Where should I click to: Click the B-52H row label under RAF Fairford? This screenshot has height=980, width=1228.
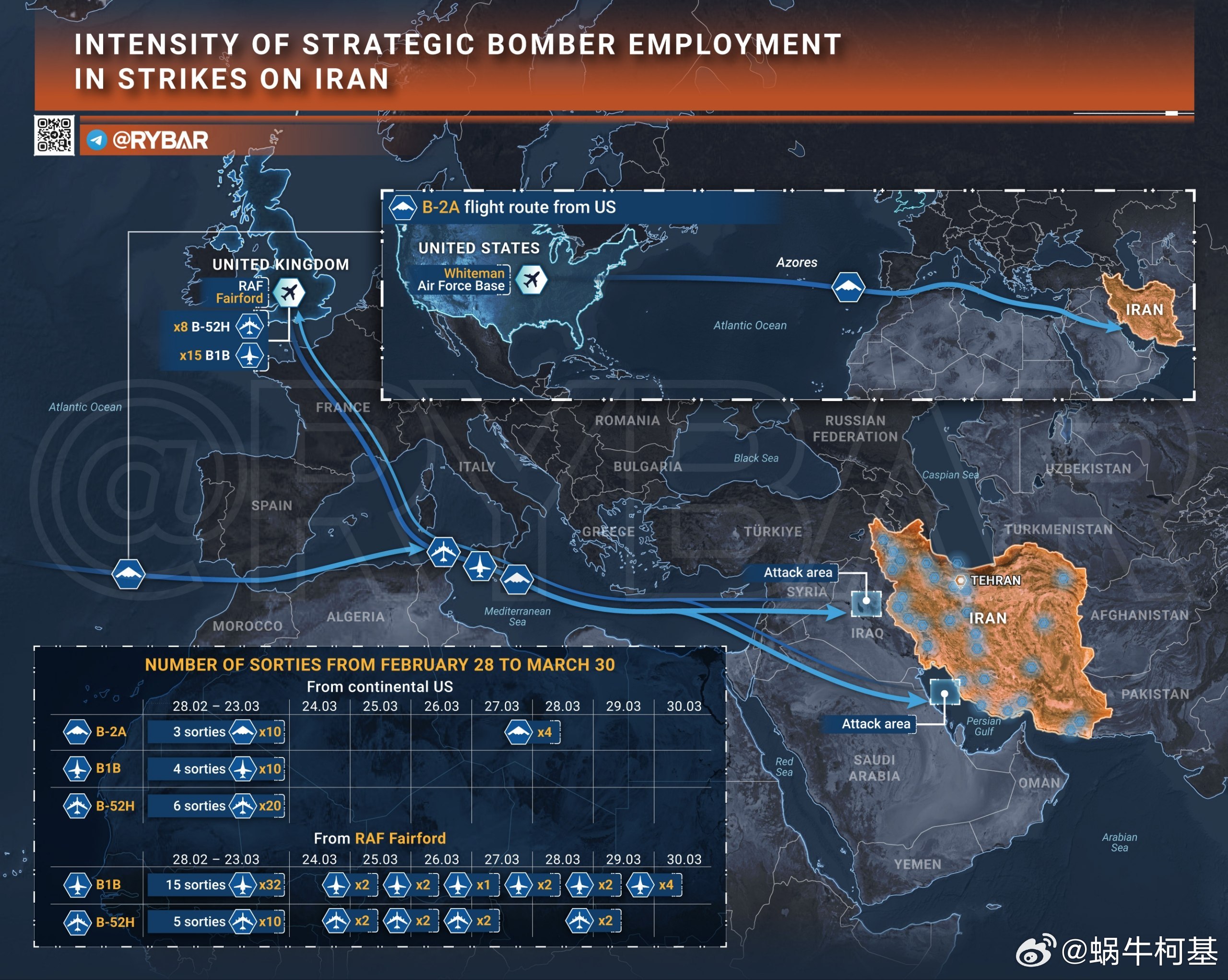pos(115,922)
